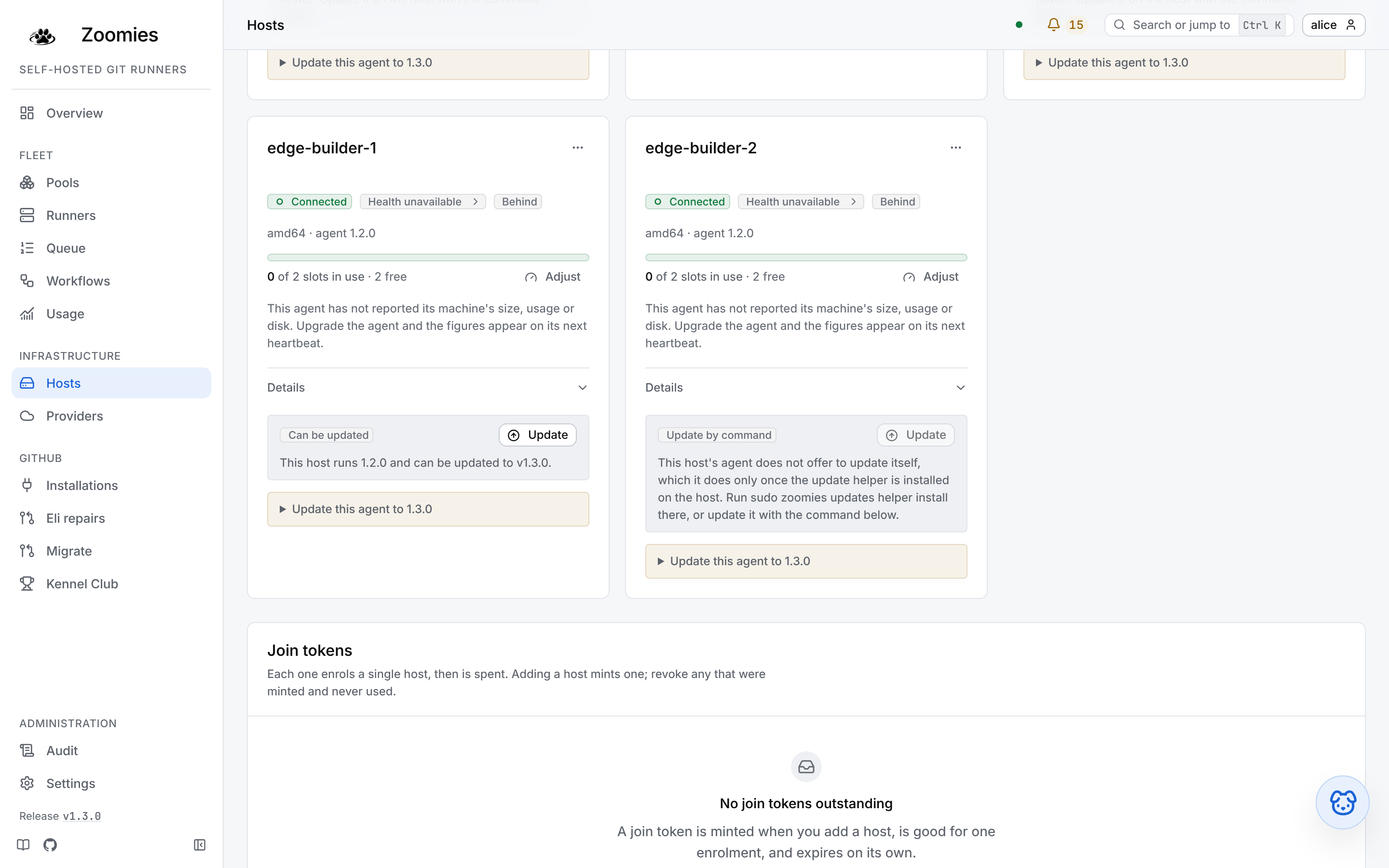This screenshot has width=1389, height=868.
Task: Open Health unavailable badge on edge-builder-1
Action: 423,202
